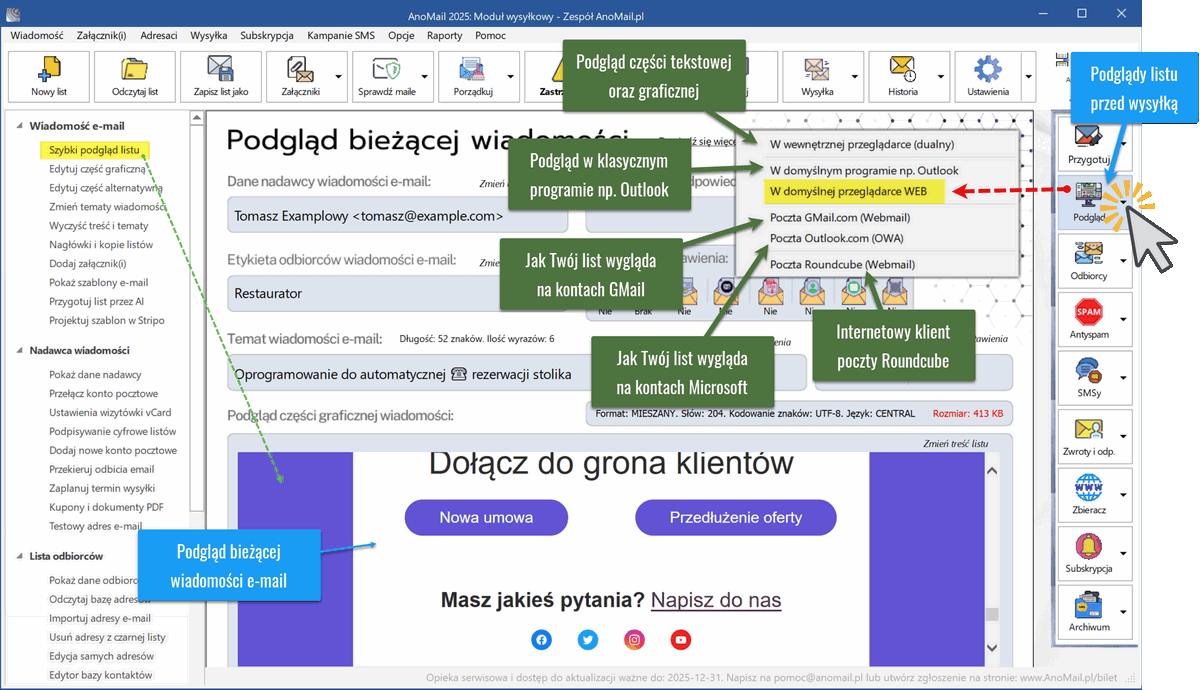Click the Zapisz list jako icon
The image size is (1200, 690).
[220, 70]
